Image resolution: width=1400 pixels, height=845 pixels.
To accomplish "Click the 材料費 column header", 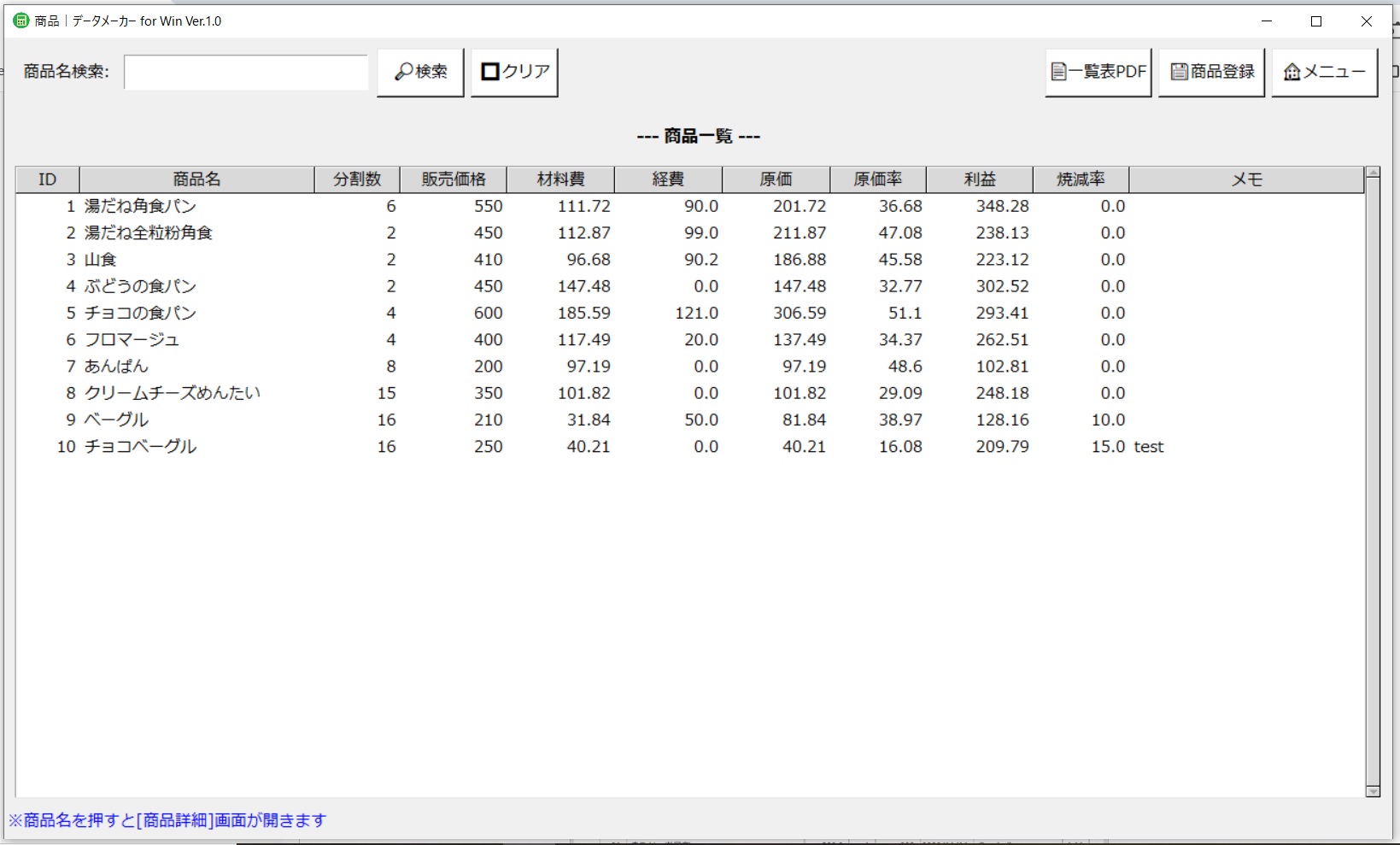I will (x=560, y=179).
